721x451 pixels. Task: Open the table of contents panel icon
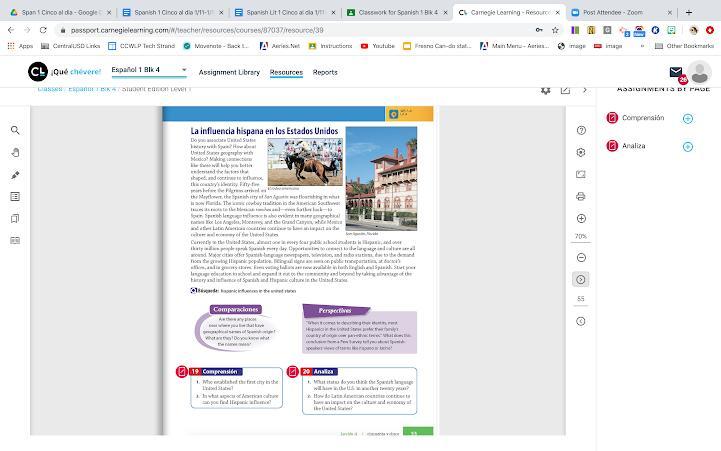(15, 197)
